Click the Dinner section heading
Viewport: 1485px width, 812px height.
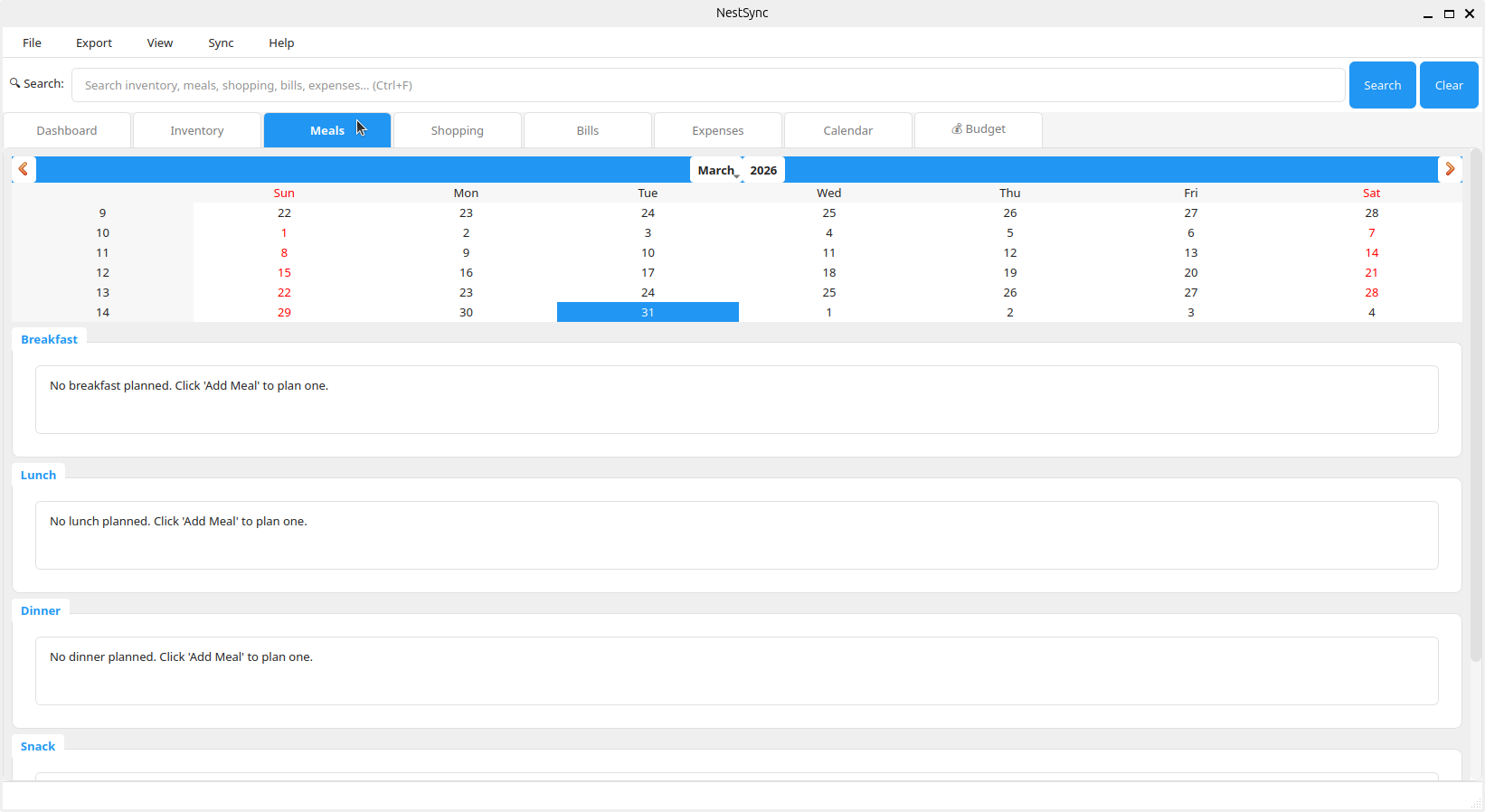[41, 610]
